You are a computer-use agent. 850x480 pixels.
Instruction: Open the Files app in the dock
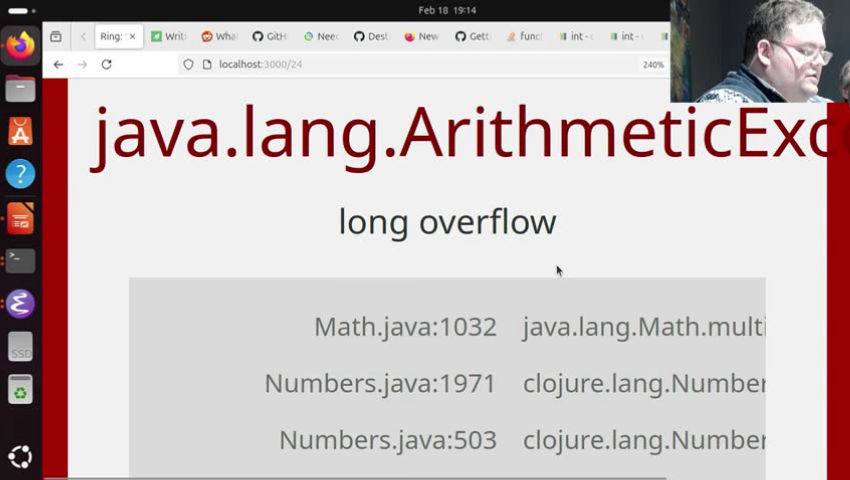pos(20,88)
